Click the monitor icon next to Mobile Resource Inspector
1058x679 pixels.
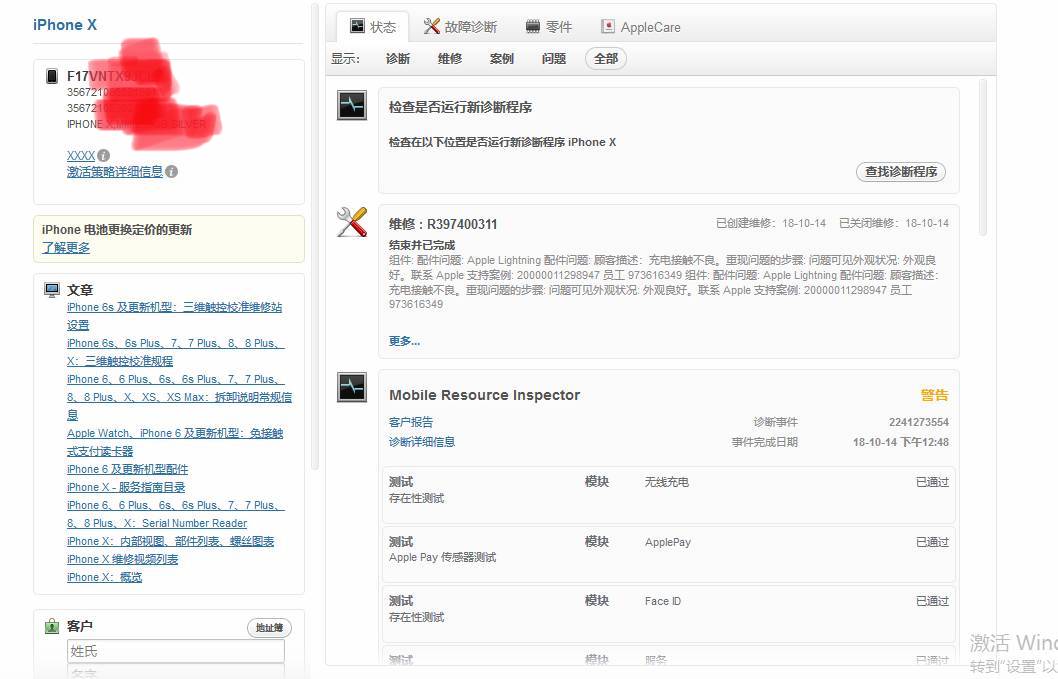click(351, 387)
